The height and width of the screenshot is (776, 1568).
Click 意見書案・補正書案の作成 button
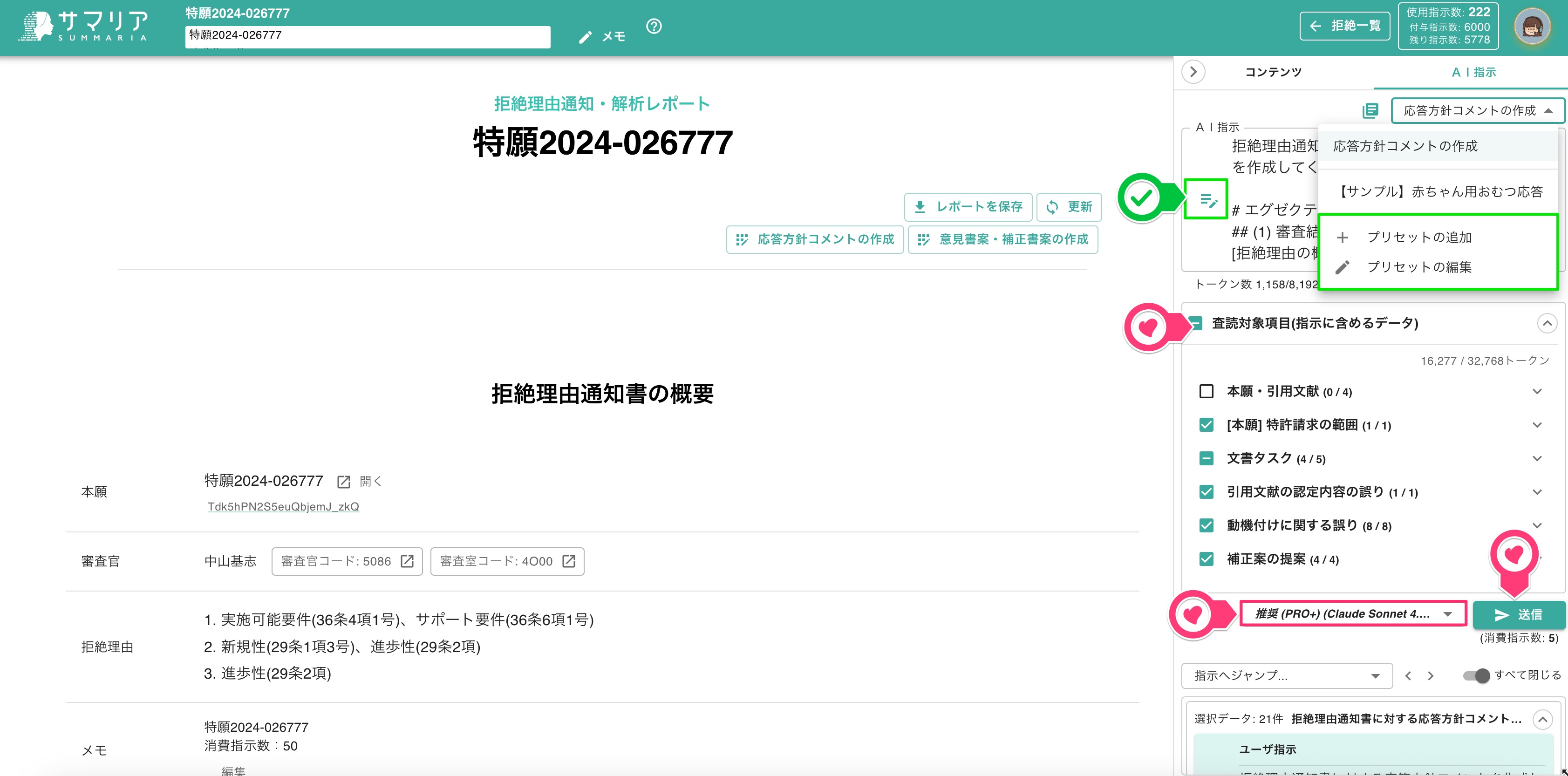(1002, 240)
